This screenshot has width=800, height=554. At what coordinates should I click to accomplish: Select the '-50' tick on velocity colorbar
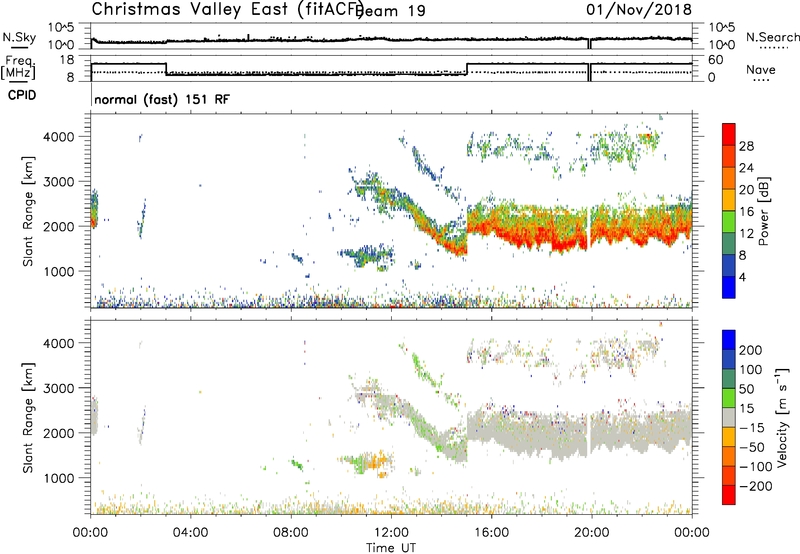coord(752,447)
